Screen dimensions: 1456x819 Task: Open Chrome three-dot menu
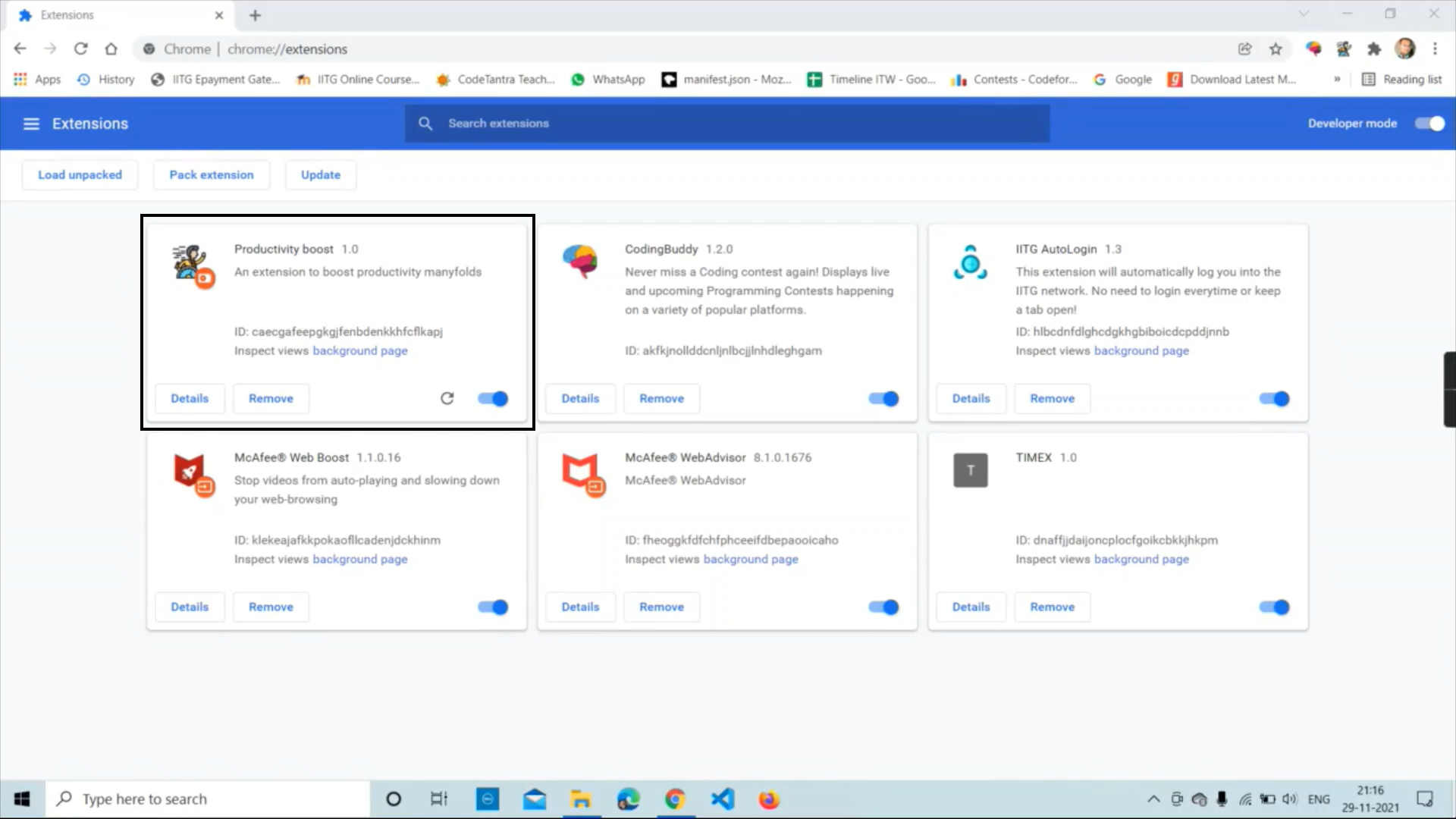pos(1435,49)
